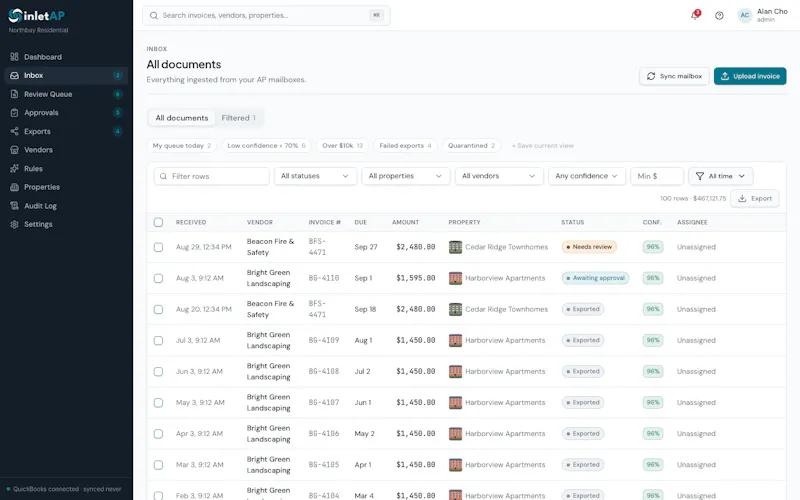Apply the Low confidence < 70% view
Screen dimensions: 800x500
[x=266, y=145]
